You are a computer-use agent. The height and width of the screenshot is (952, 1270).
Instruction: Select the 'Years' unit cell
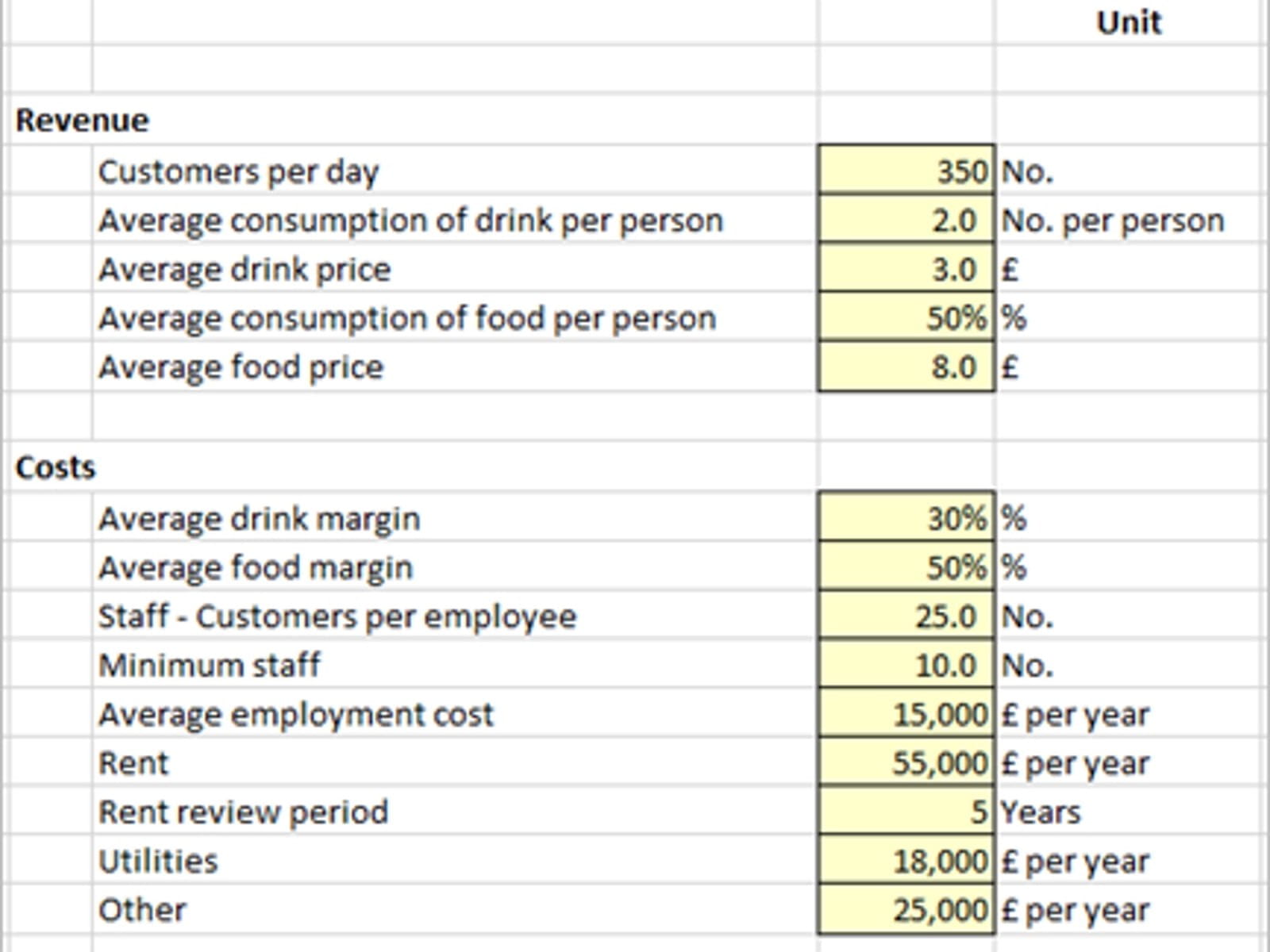click(1041, 812)
